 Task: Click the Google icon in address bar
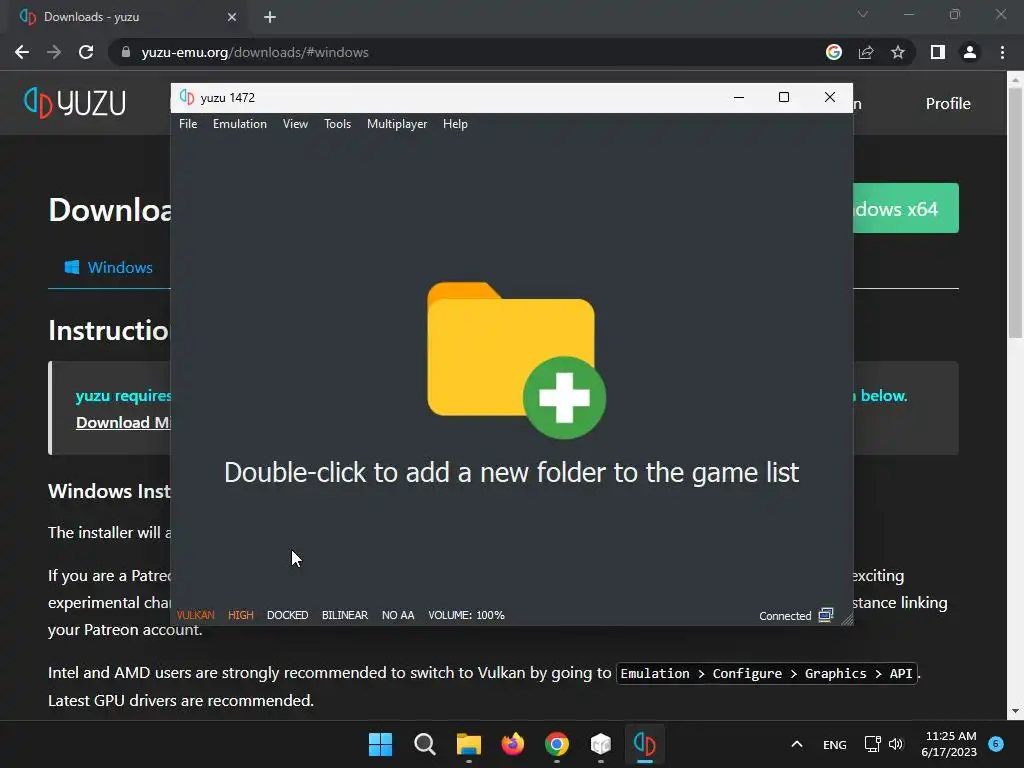click(x=833, y=52)
